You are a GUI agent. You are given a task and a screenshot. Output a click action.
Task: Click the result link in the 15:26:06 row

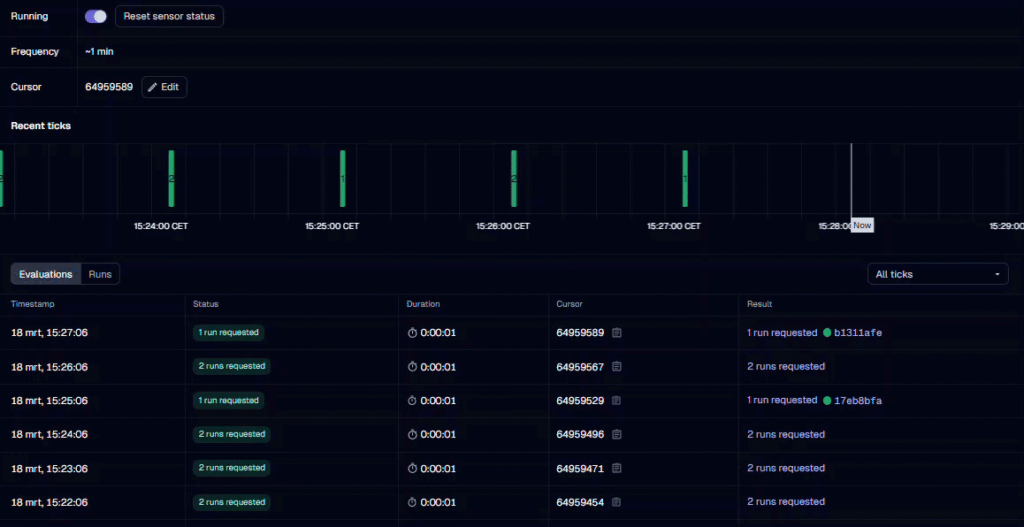click(x=786, y=367)
